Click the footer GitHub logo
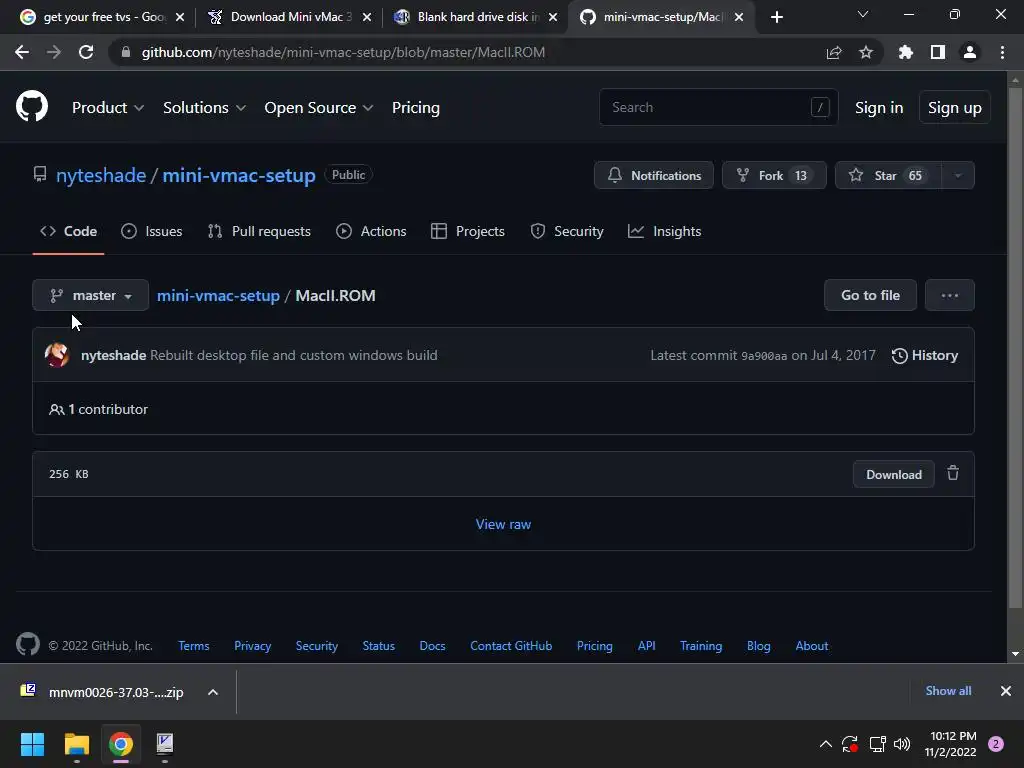 (28, 645)
